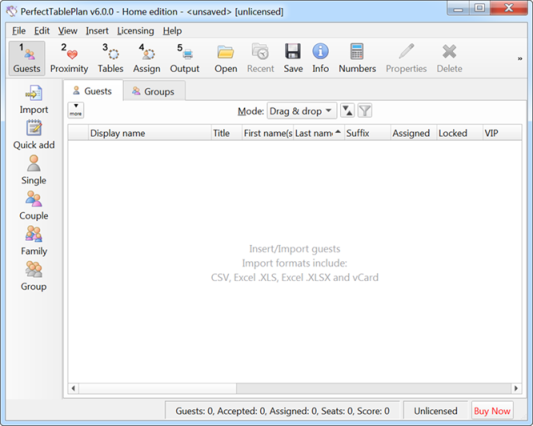The width and height of the screenshot is (533, 426).
Task: Click the sort icon beside Mode dropdown
Action: click(x=347, y=111)
